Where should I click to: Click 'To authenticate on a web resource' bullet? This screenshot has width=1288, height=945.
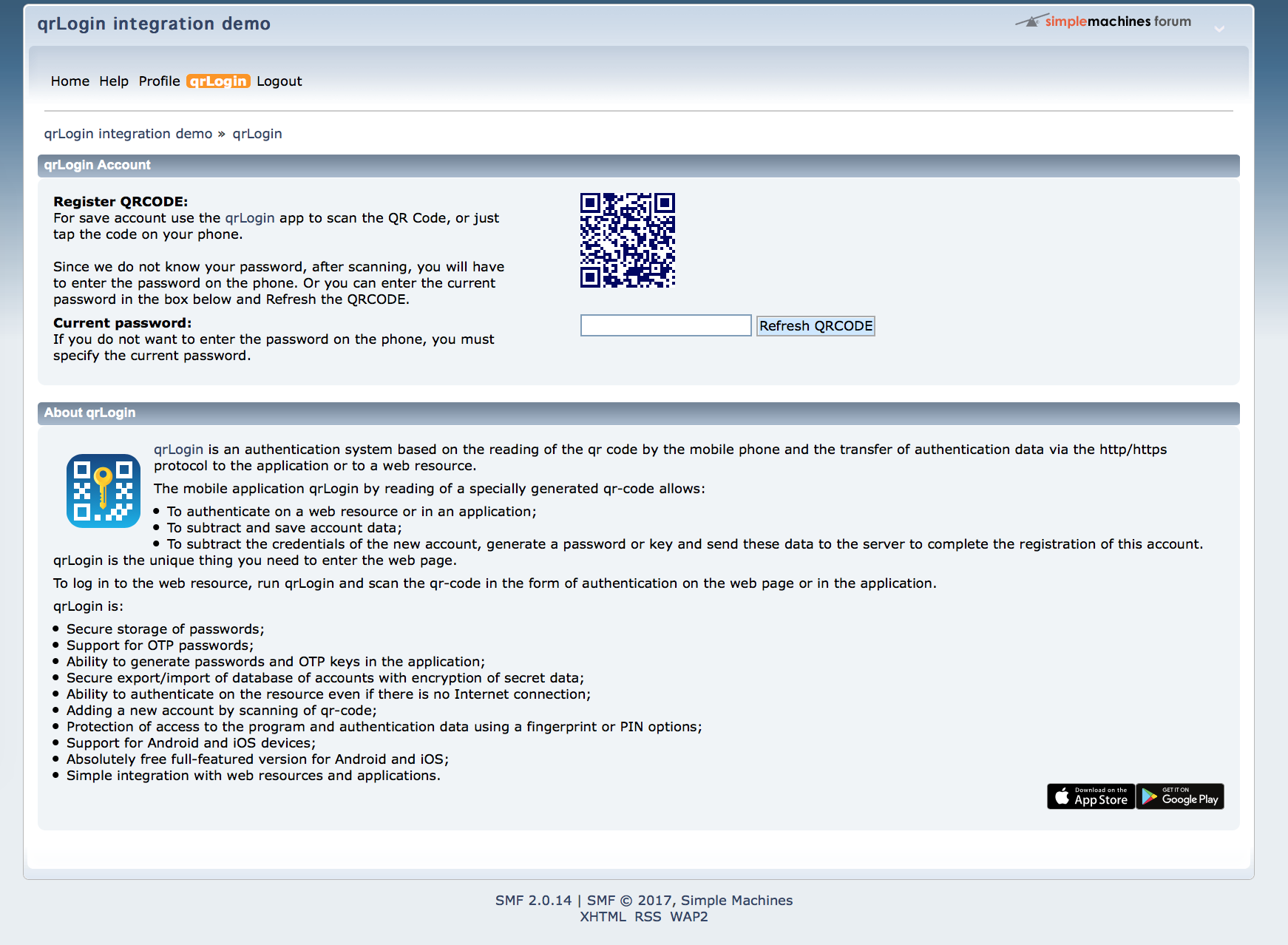point(352,512)
